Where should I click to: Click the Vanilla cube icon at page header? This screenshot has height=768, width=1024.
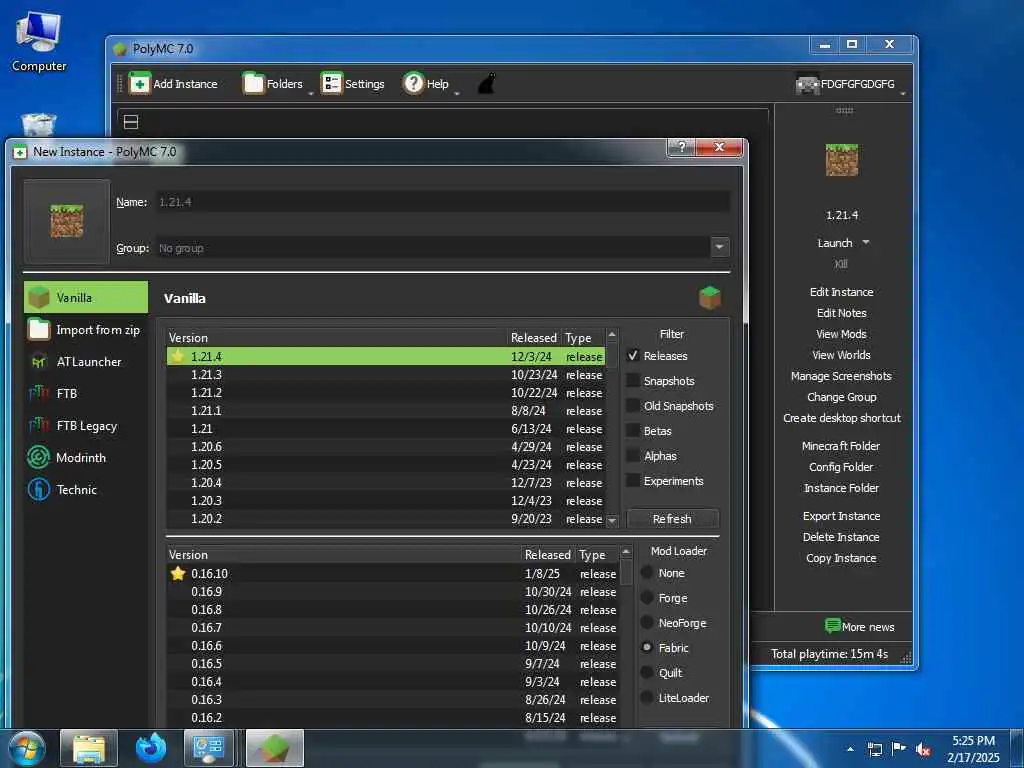[x=710, y=298]
